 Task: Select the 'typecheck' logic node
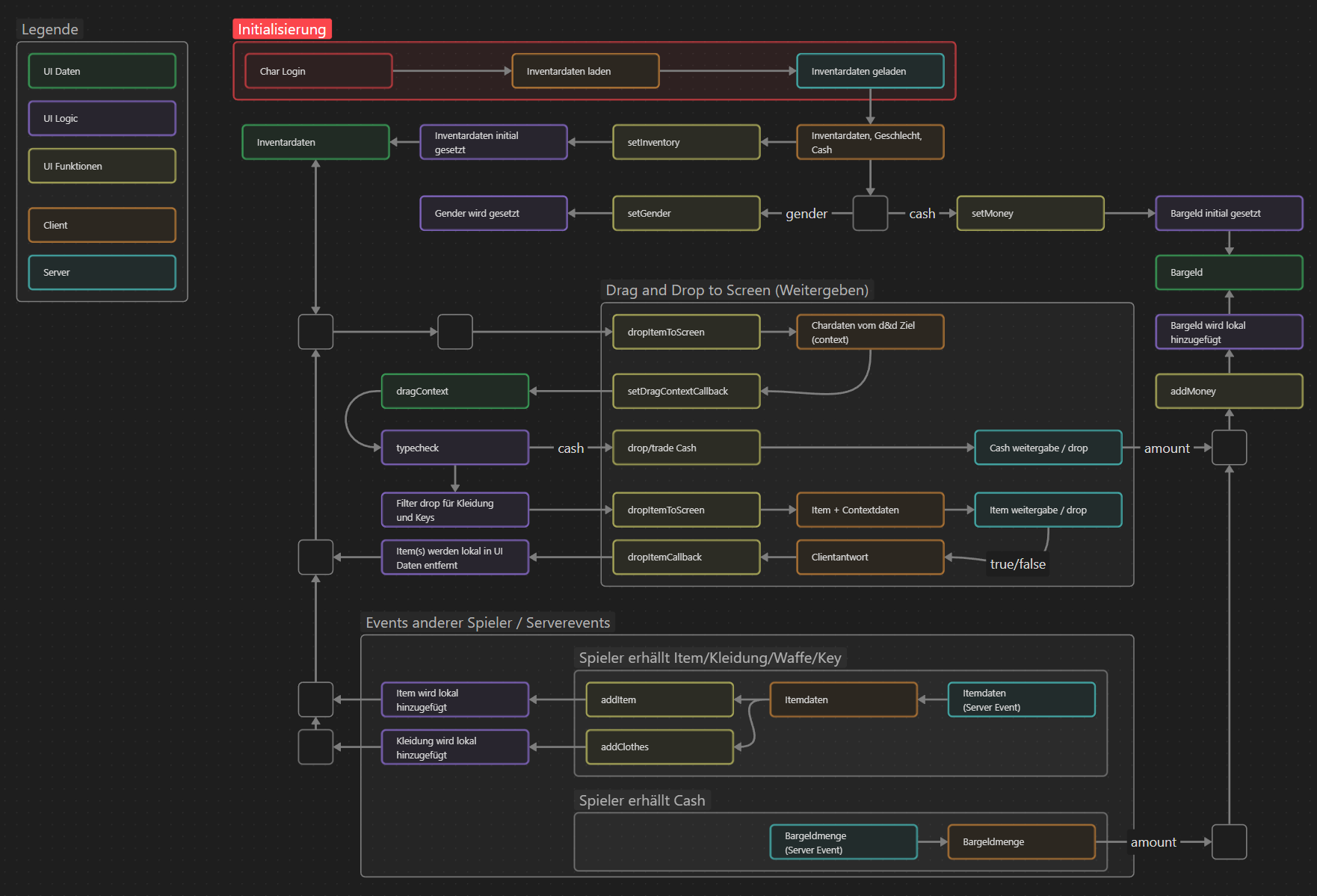coord(455,448)
